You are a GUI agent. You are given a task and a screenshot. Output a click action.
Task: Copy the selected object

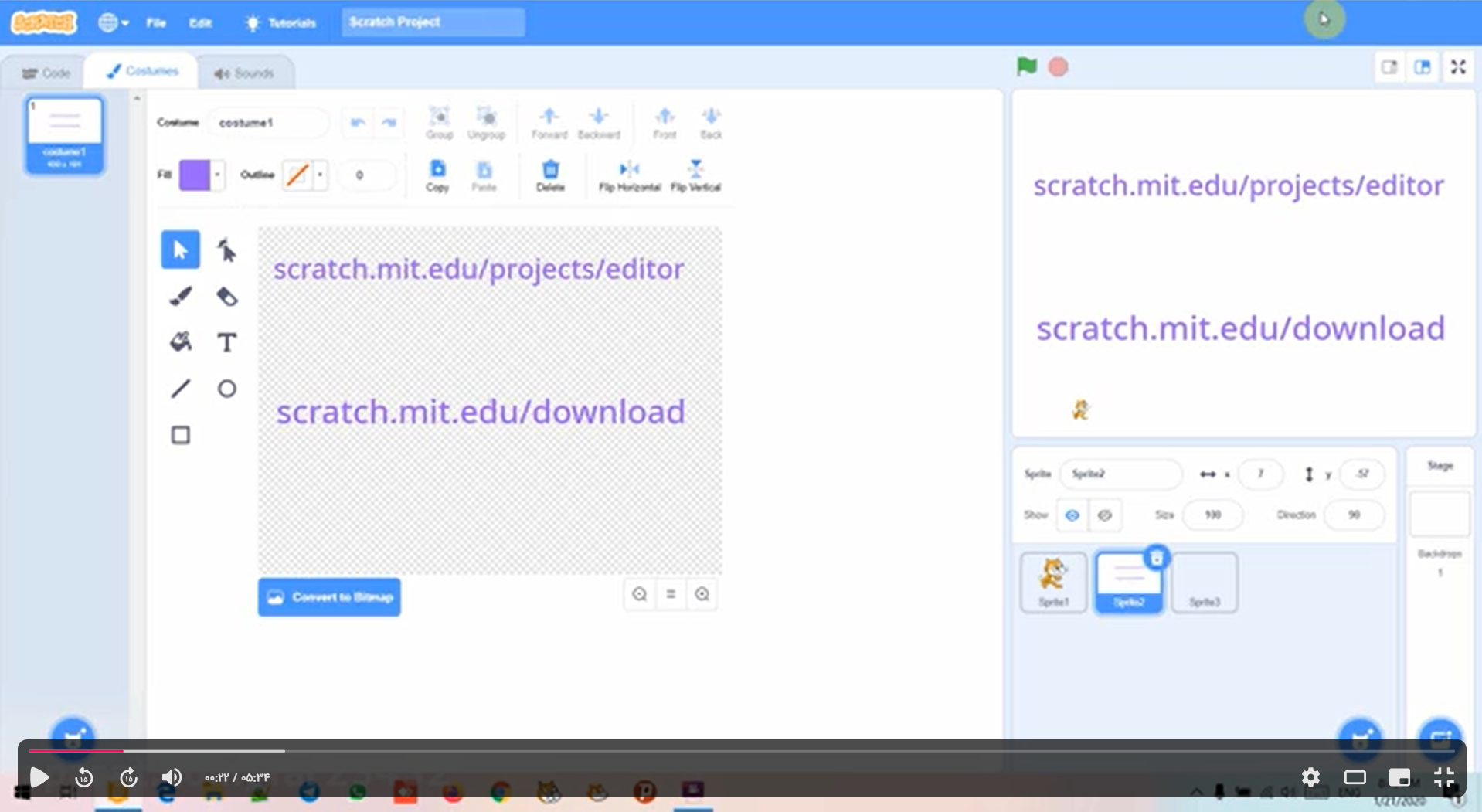coord(437,175)
